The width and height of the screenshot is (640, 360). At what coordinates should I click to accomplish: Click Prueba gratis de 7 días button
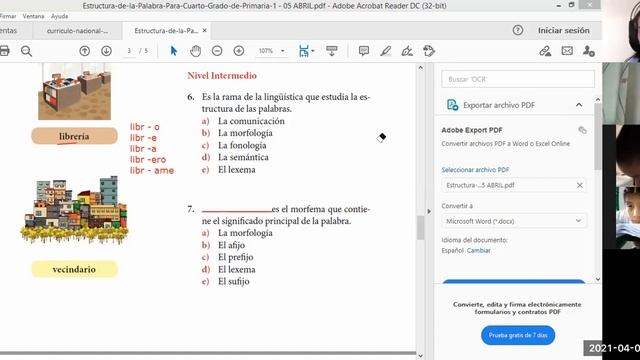[518, 335]
